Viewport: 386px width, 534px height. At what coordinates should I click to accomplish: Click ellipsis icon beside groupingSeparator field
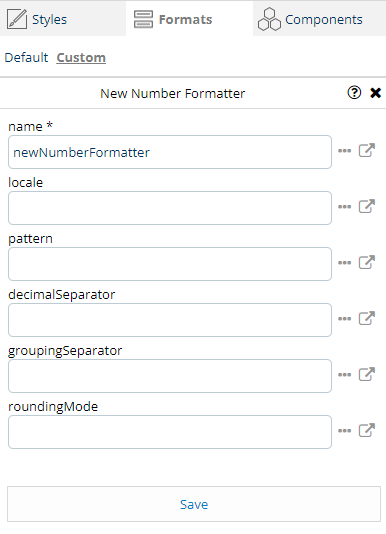click(344, 375)
